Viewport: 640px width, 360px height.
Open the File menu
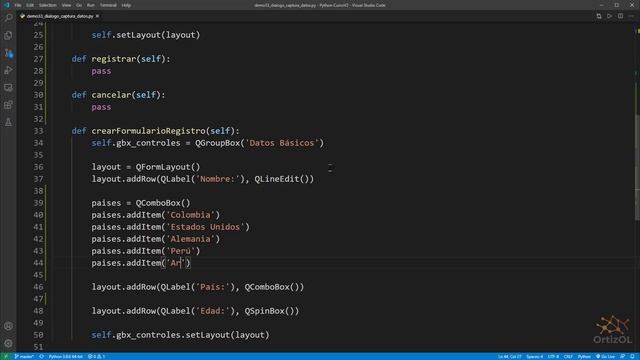(18, 5)
